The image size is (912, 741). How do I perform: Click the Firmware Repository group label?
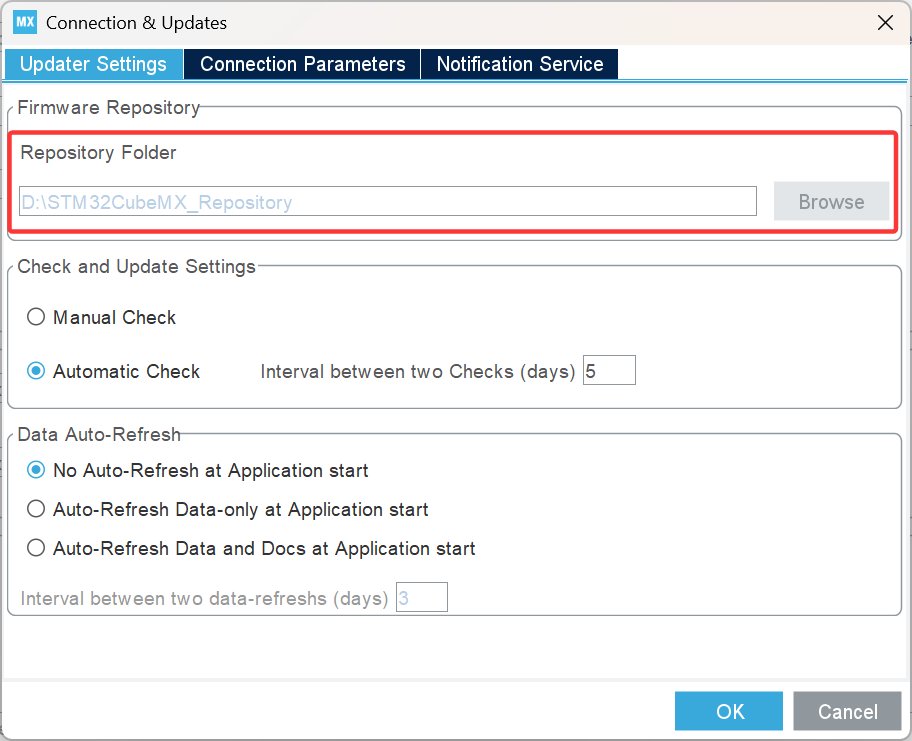[x=109, y=108]
